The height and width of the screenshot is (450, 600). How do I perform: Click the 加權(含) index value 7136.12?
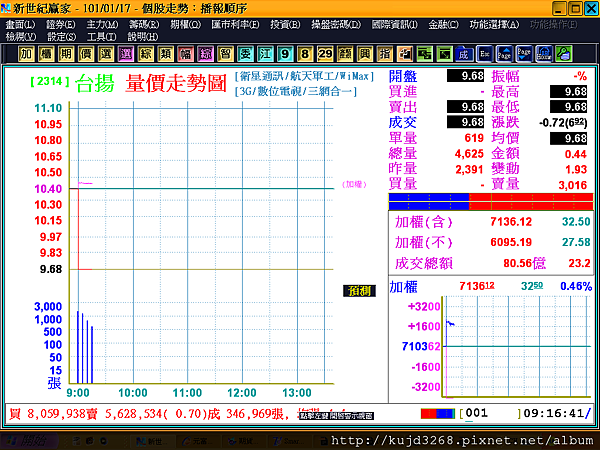pos(511,222)
